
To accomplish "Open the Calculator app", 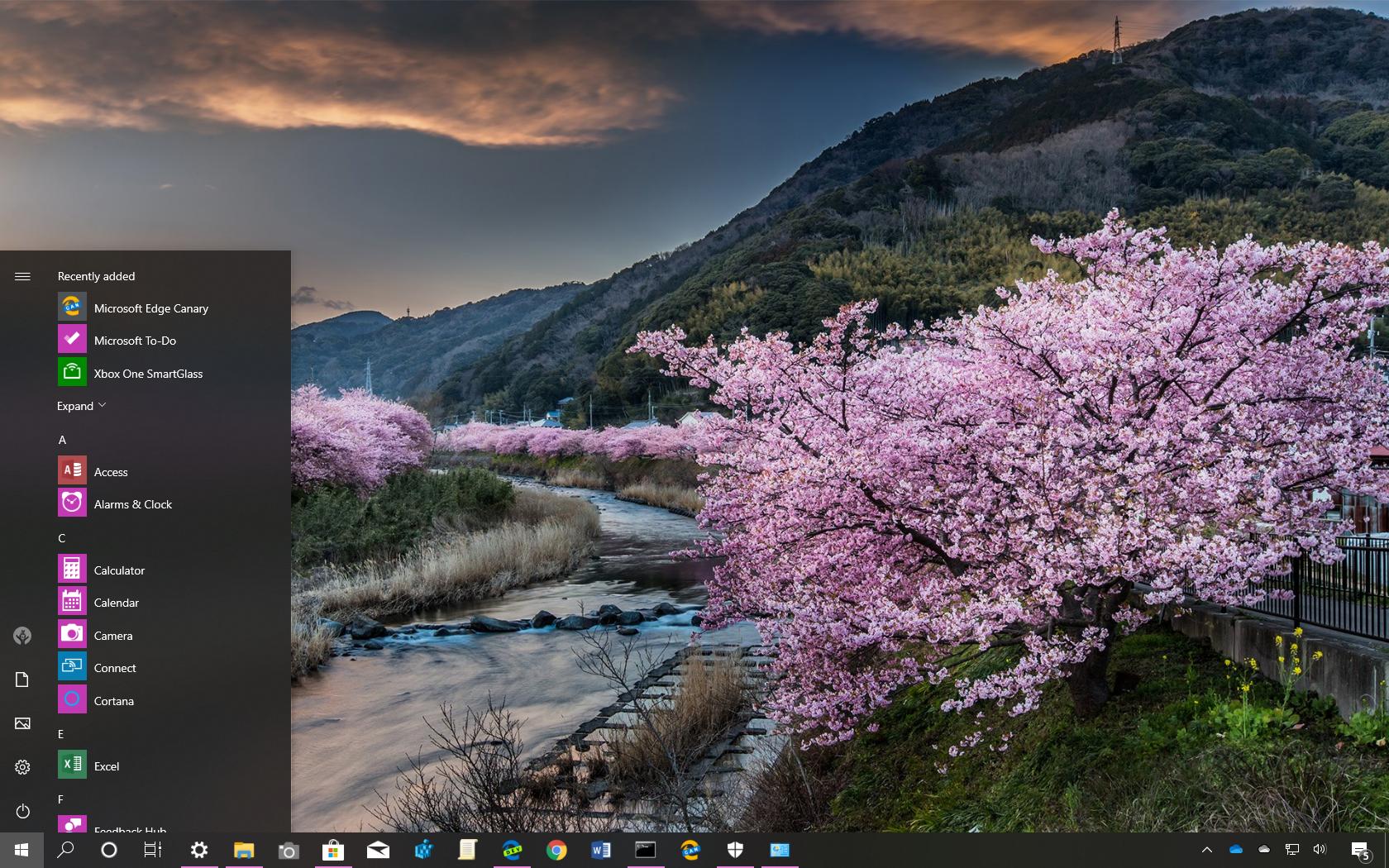I will pos(121,570).
